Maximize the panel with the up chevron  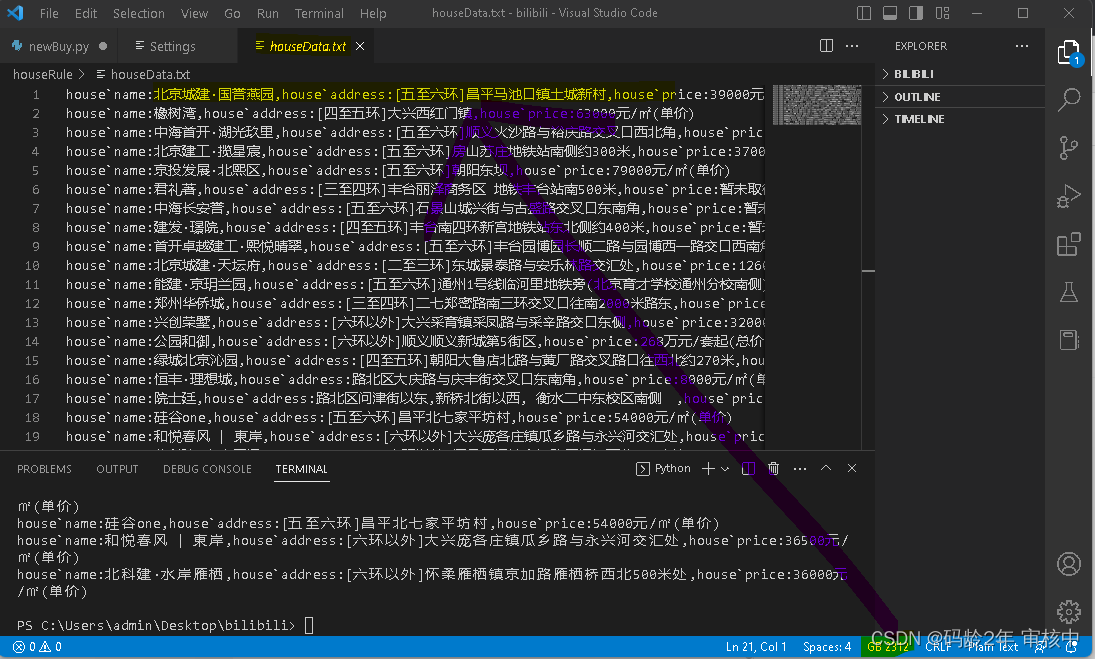825,468
